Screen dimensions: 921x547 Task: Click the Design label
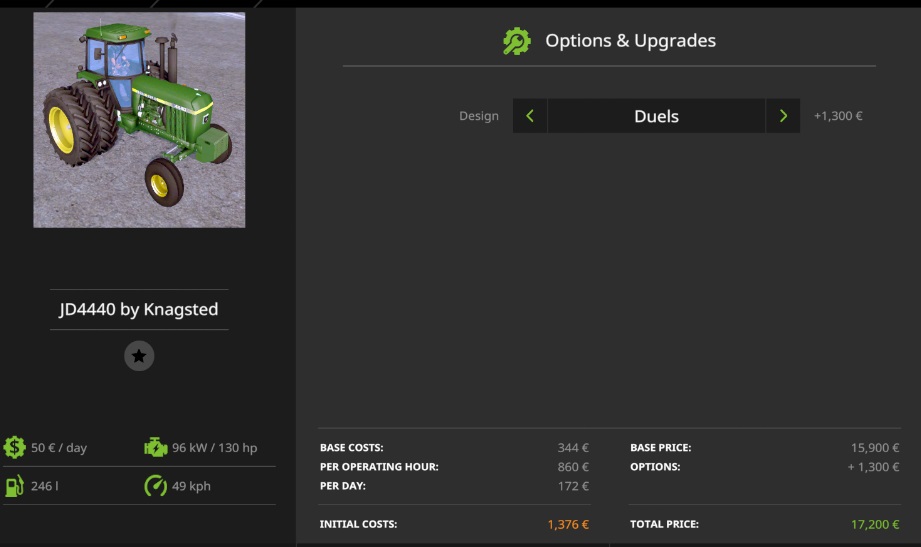pyautogui.click(x=478, y=116)
